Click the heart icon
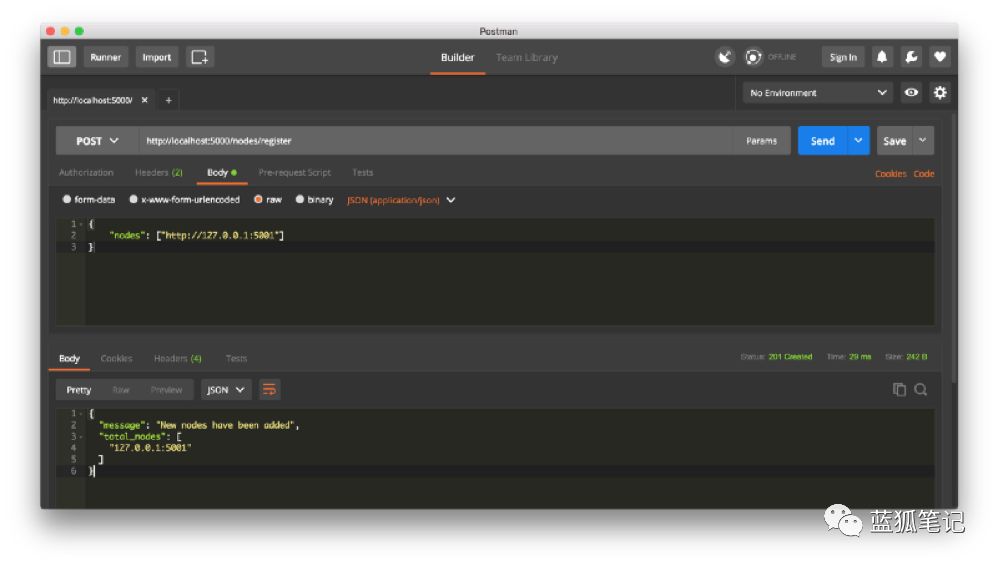998x566 pixels. pos(939,57)
